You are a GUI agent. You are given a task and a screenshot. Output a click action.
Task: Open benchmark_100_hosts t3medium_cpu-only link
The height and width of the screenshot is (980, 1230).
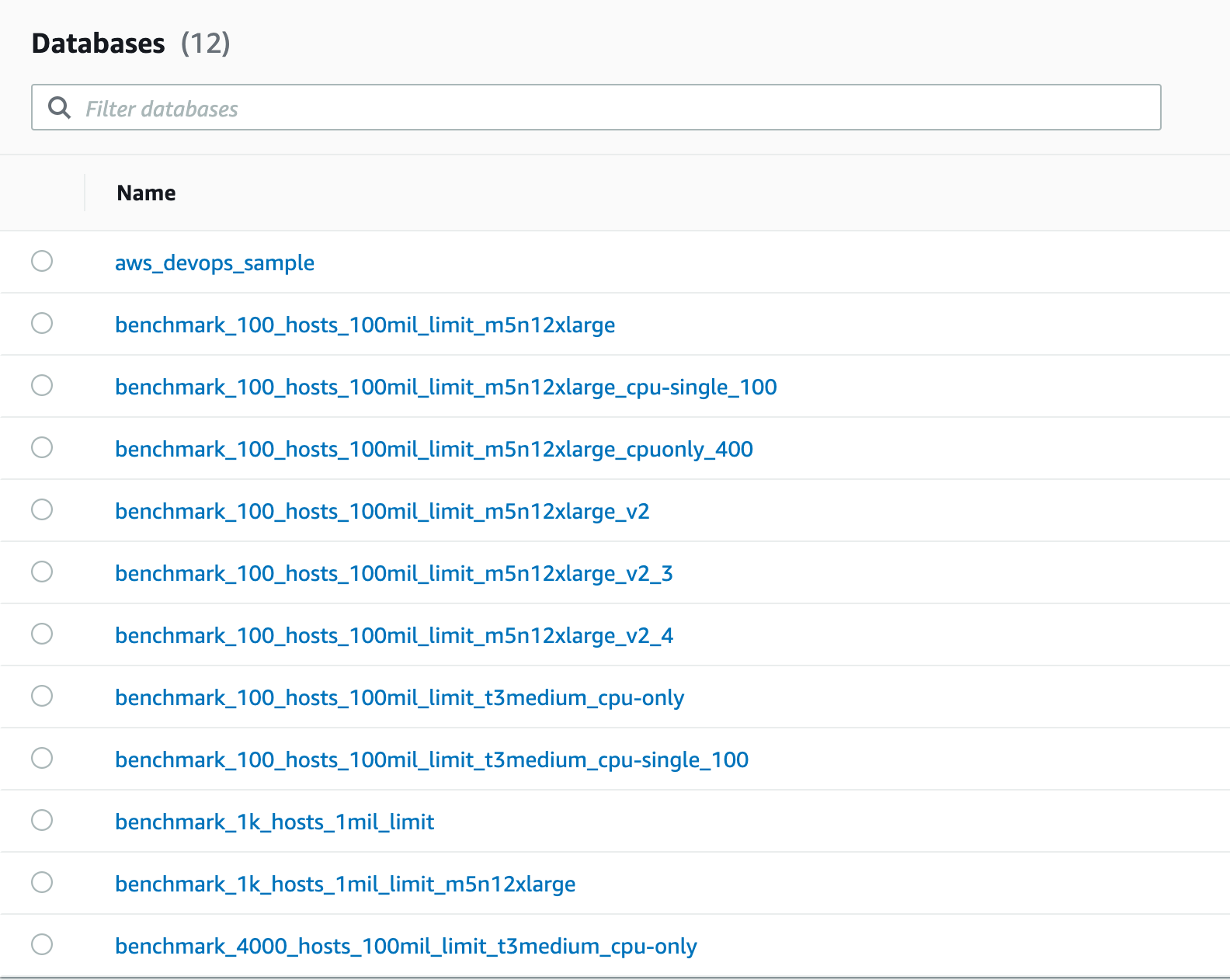pos(399,697)
